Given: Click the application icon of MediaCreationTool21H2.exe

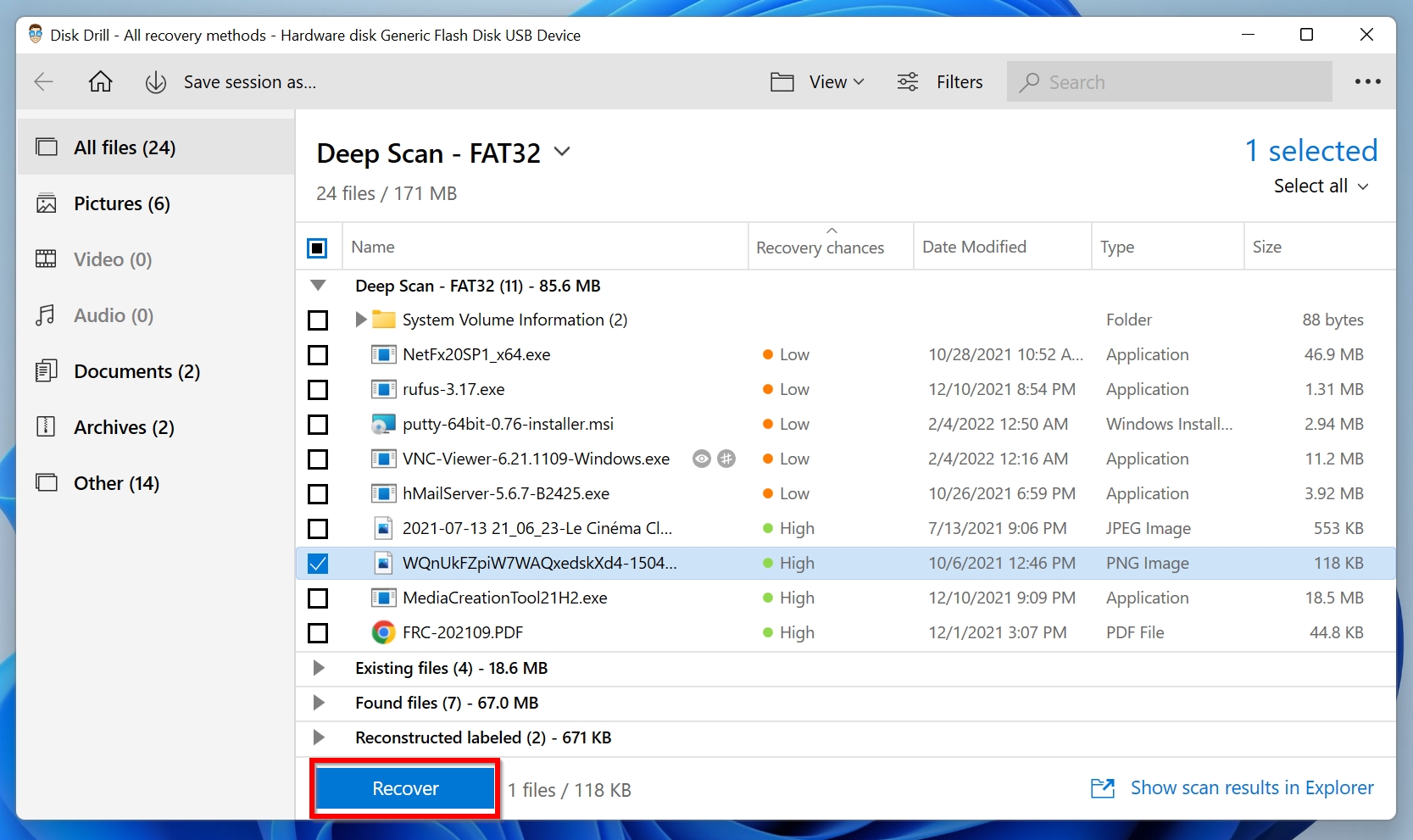Looking at the screenshot, I should tap(384, 598).
